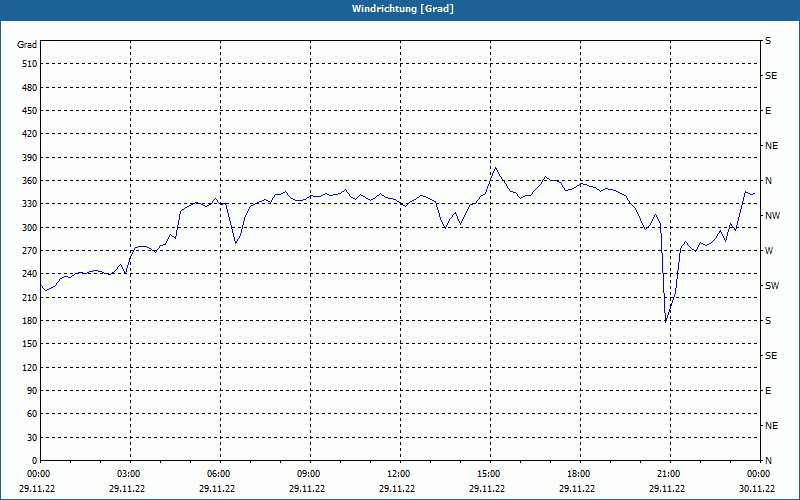
Task: Click the blue line's lowest dip before 21:00
Action: (x=666, y=321)
